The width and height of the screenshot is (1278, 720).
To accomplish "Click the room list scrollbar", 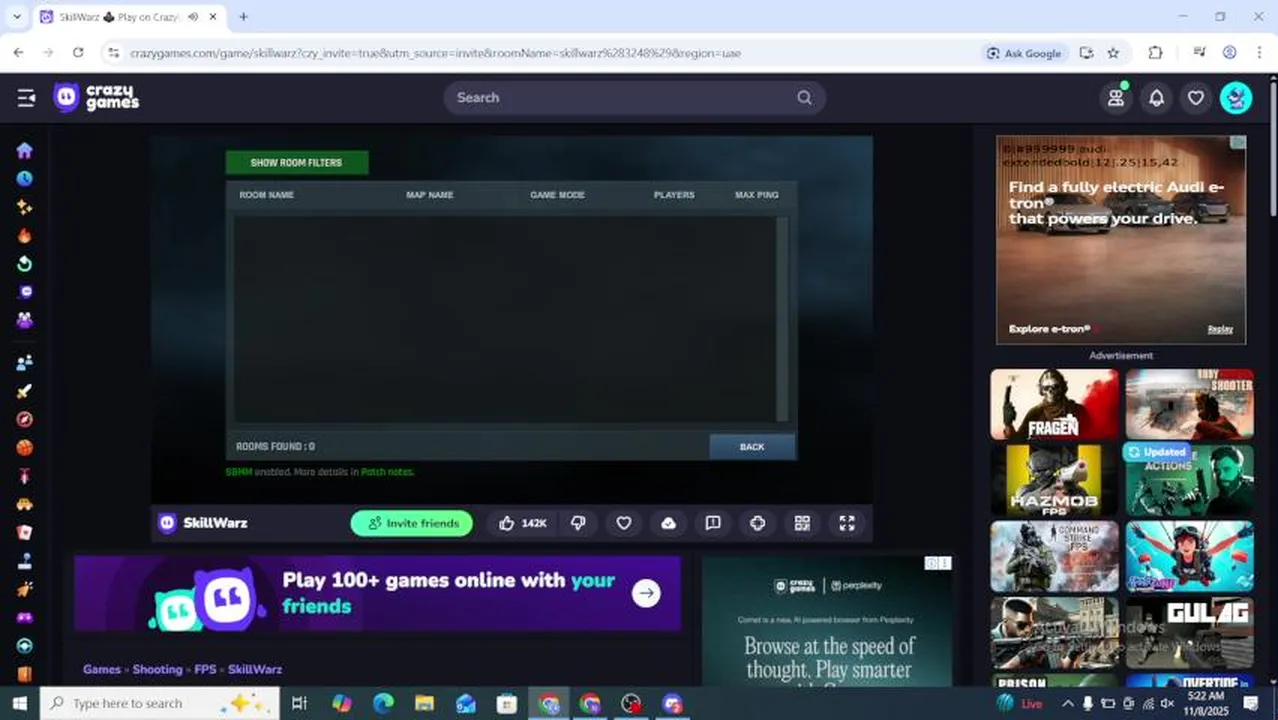I will point(782,319).
